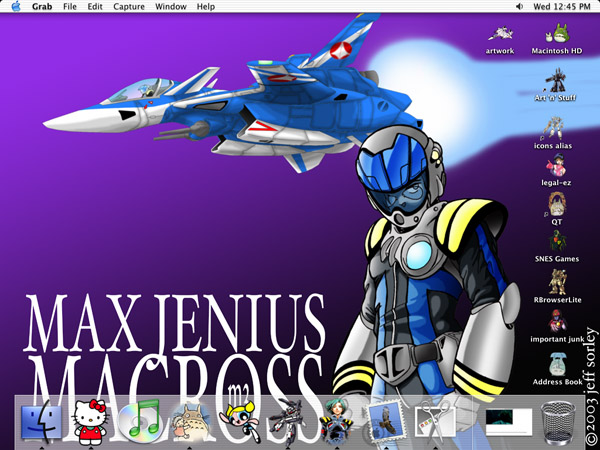Open the Apple menu
The height and width of the screenshot is (450, 600).
(x=16, y=6)
